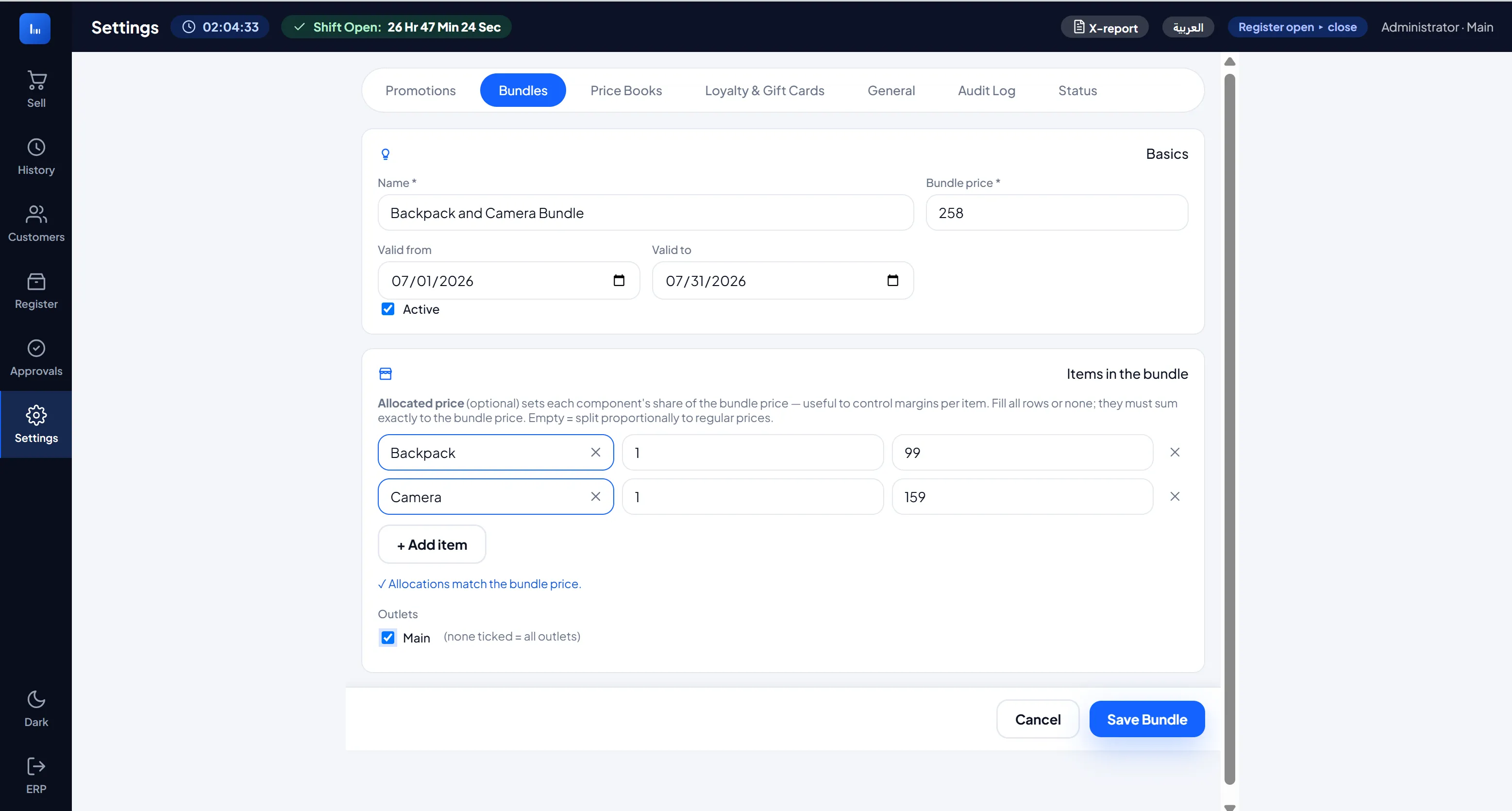This screenshot has width=1512, height=811.
Task: Switch language to العربية
Action: coord(1188,27)
